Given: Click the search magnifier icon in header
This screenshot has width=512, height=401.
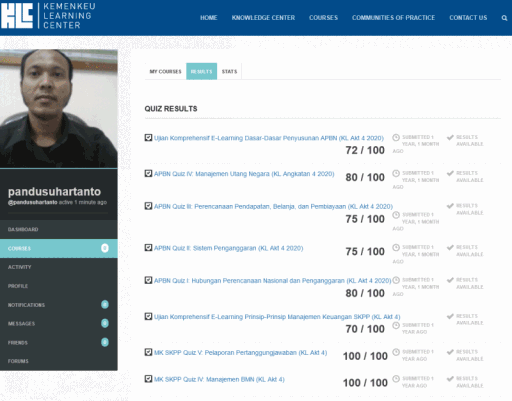Looking at the screenshot, I should (504, 18).
